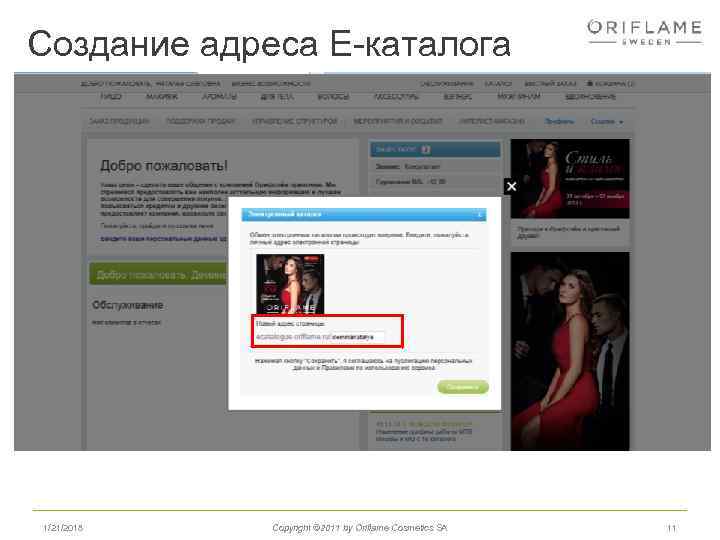Screen dimensions: 720x540
Task: Open the ЛИЦО menu item
Action: 111,97
